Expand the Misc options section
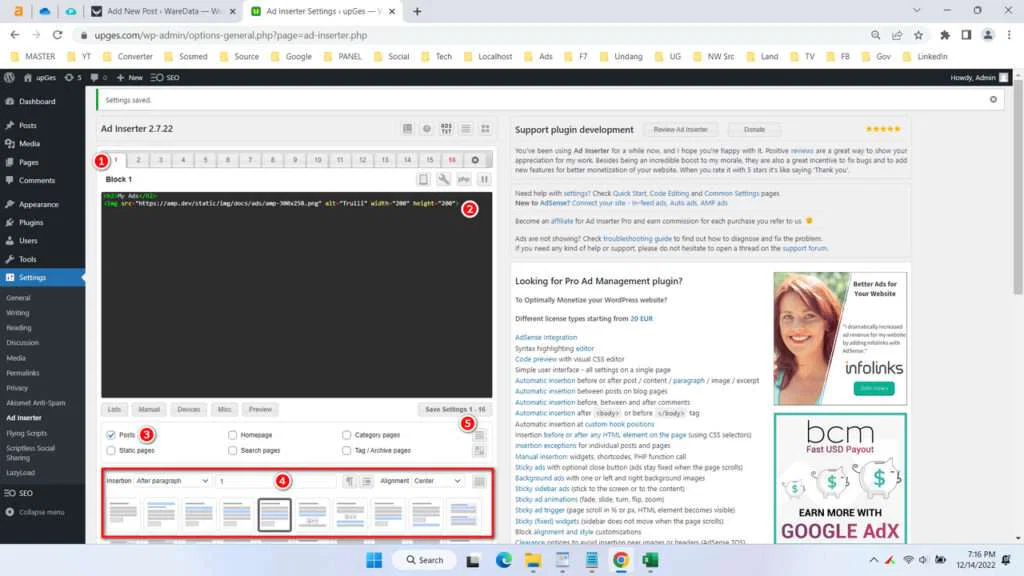This screenshot has height=576, width=1024. tap(224, 409)
